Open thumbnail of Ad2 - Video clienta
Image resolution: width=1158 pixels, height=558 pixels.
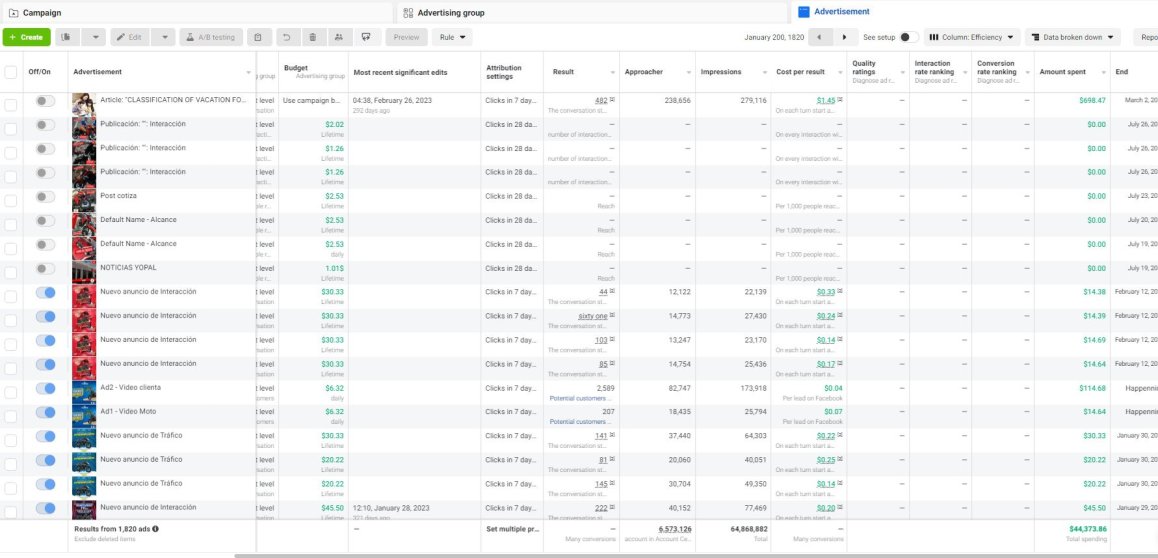click(83, 392)
